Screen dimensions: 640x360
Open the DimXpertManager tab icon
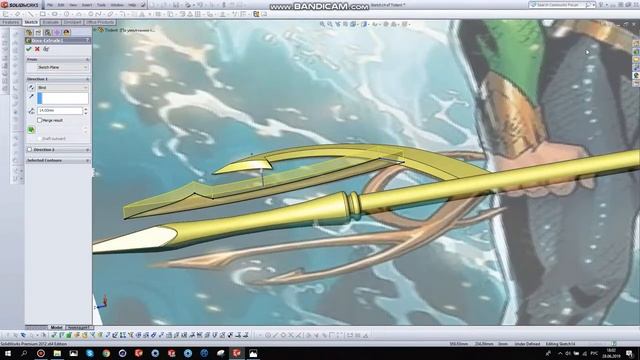(x=57, y=32)
